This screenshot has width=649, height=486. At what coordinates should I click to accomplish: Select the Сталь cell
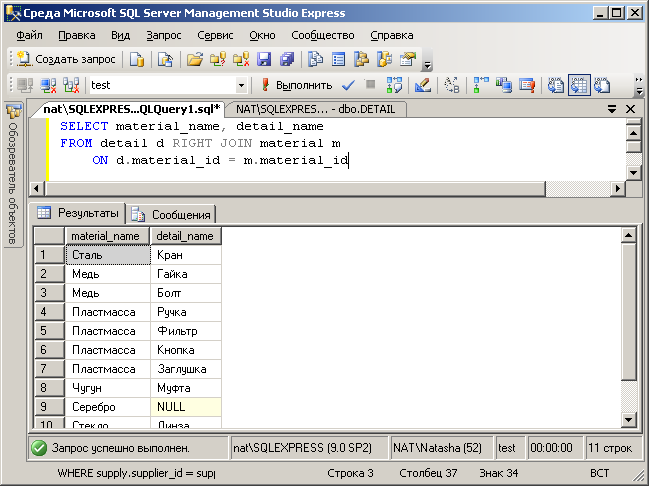(x=108, y=255)
